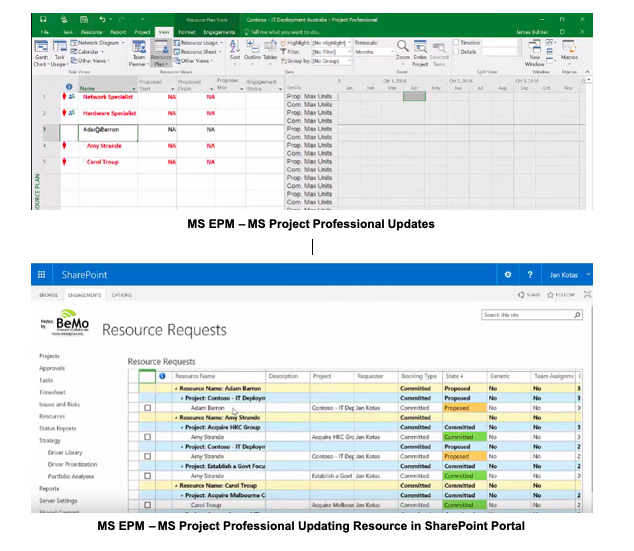Select the Hardware Specialist resource row

[109, 113]
